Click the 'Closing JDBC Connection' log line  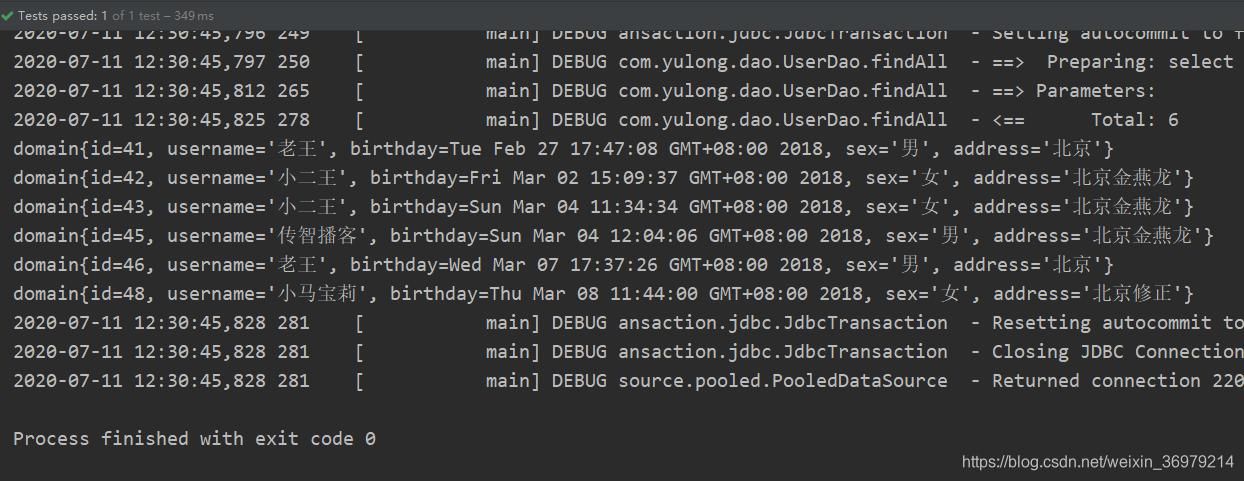(628, 352)
